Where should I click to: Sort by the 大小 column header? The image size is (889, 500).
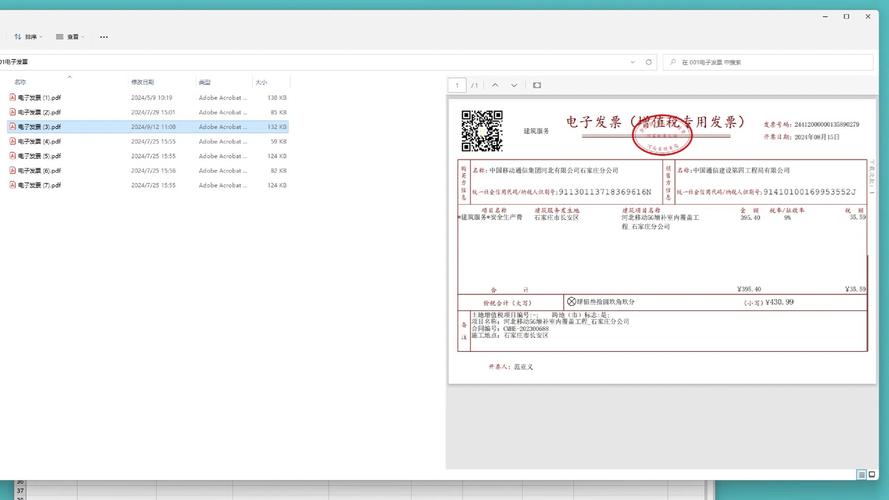(x=261, y=82)
